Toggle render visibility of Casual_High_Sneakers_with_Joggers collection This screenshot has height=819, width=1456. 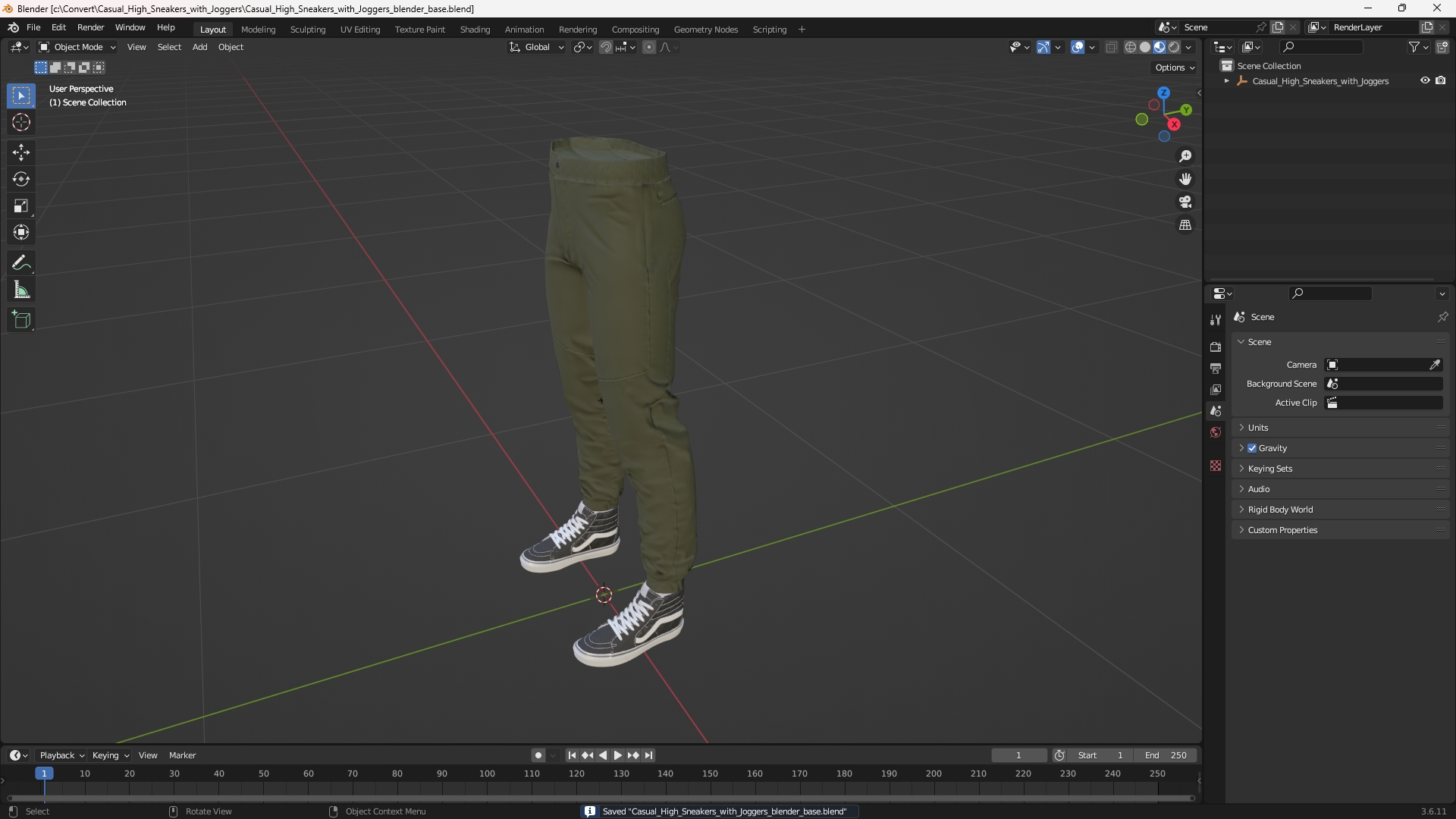(x=1441, y=80)
